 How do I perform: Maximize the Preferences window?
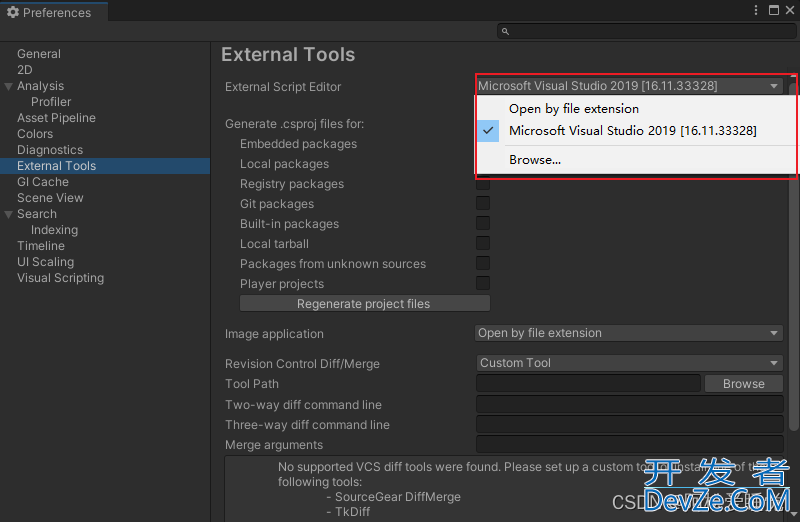(x=774, y=10)
